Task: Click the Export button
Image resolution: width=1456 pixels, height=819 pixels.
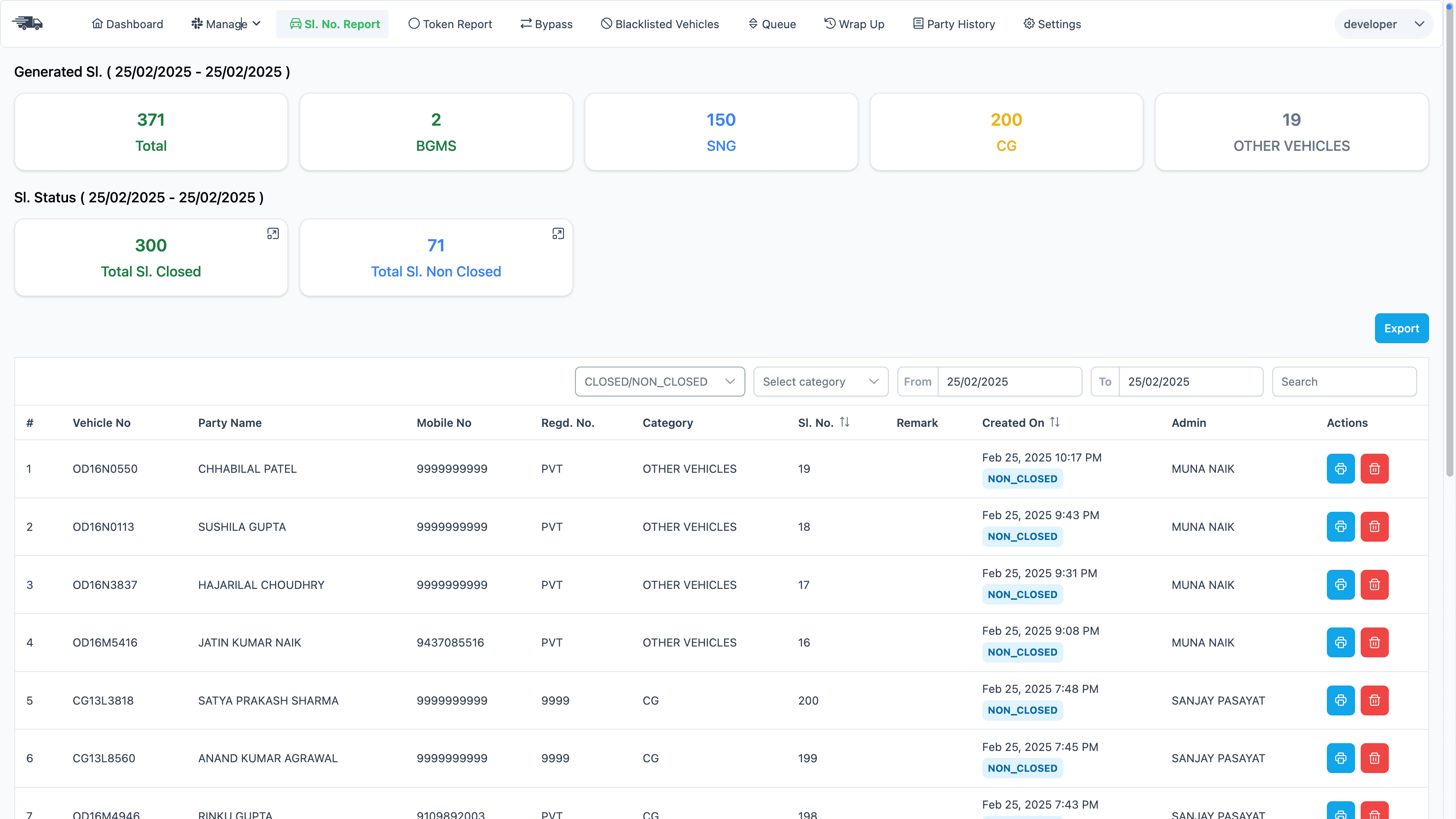Action: 1401,328
